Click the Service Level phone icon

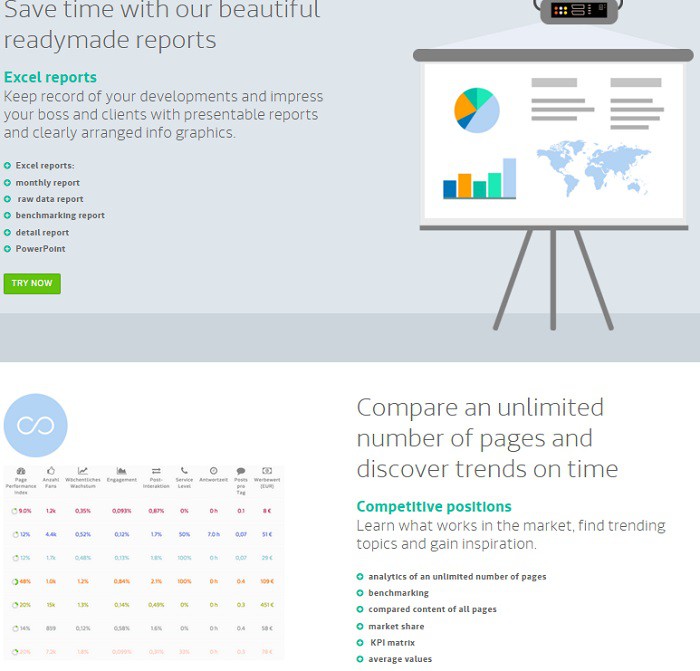point(184,470)
